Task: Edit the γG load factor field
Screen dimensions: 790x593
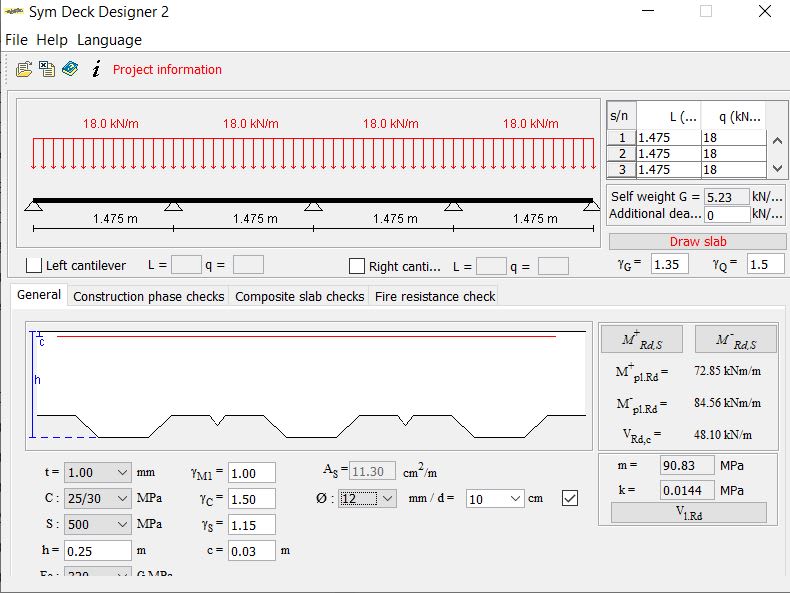Action: (x=670, y=264)
